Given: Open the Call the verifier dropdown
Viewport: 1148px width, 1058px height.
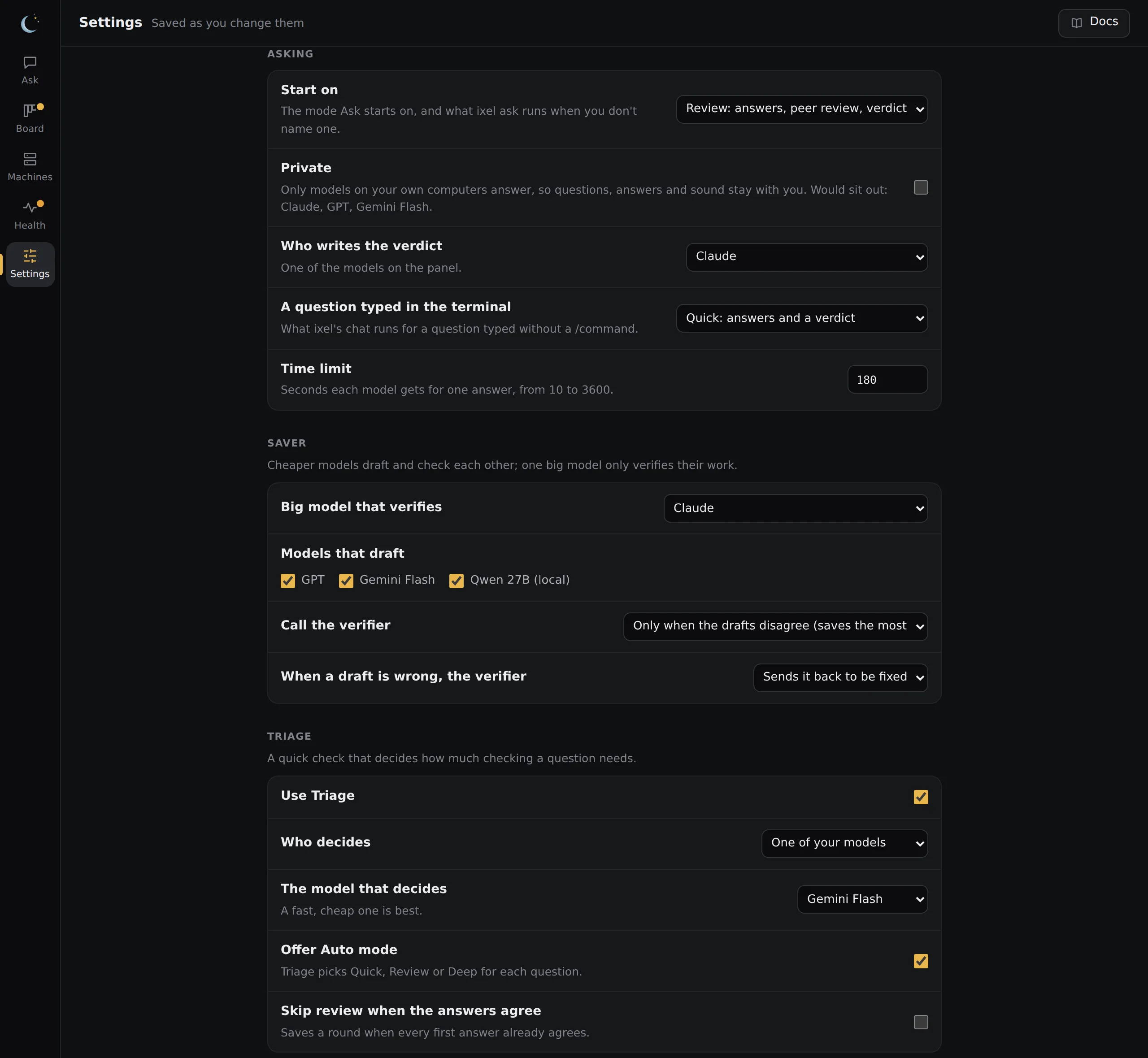Looking at the screenshot, I should tap(775, 626).
